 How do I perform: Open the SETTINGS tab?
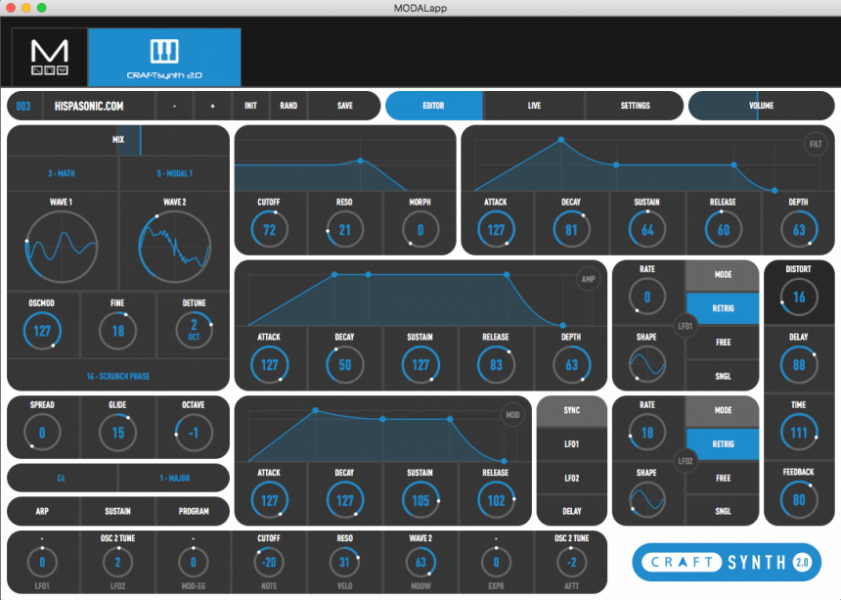pos(634,104)
